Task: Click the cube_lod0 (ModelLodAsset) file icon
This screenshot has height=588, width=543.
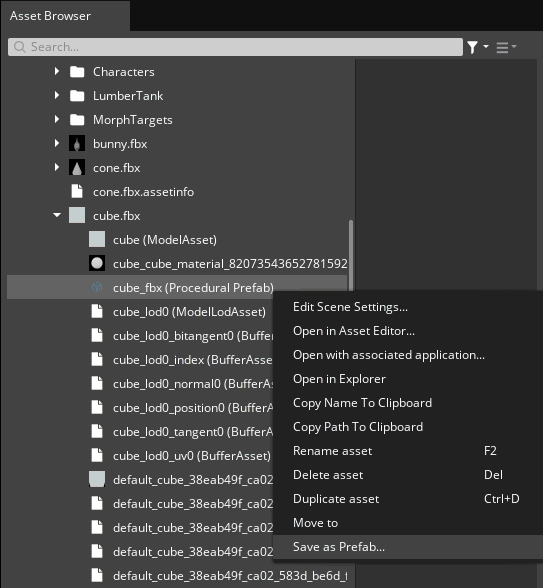Action: click(97, 312)
